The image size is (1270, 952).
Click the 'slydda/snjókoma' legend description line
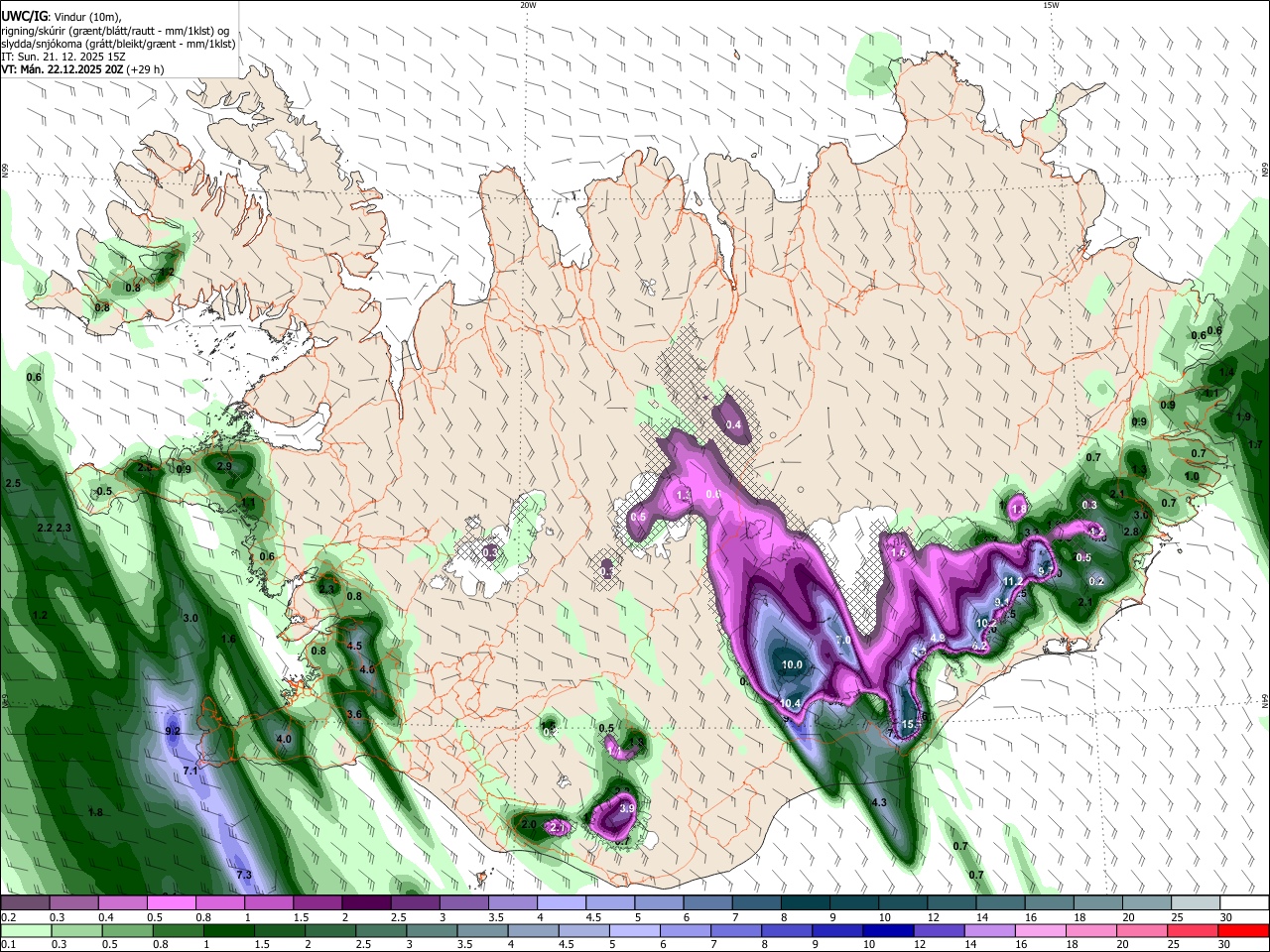[x=117, y=44]
